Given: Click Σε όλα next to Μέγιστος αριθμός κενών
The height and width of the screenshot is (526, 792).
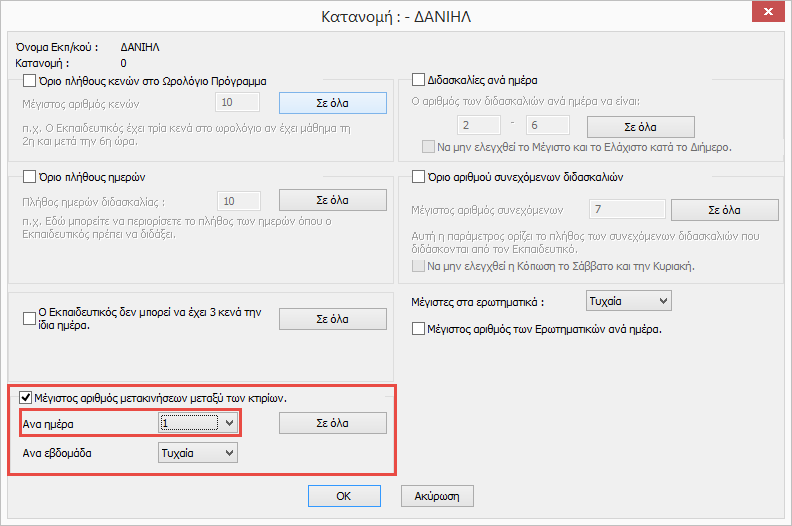Looking at the screenshot, I should (332, 103).
